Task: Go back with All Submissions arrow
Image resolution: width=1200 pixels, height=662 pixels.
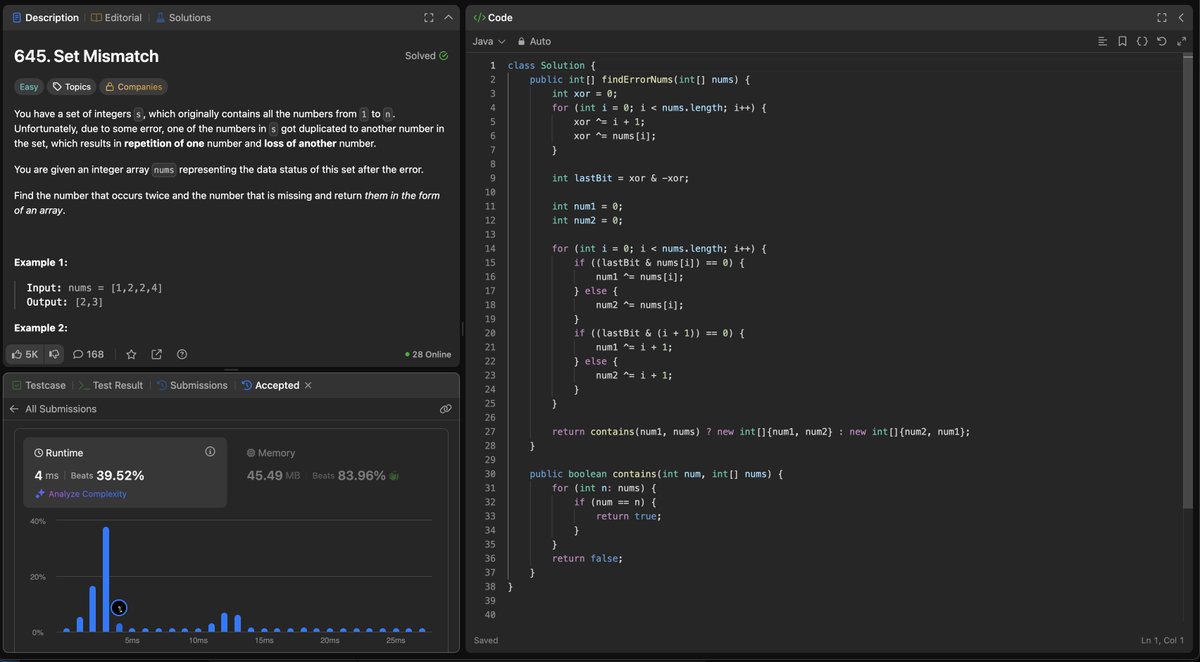Action: (14, 409)
